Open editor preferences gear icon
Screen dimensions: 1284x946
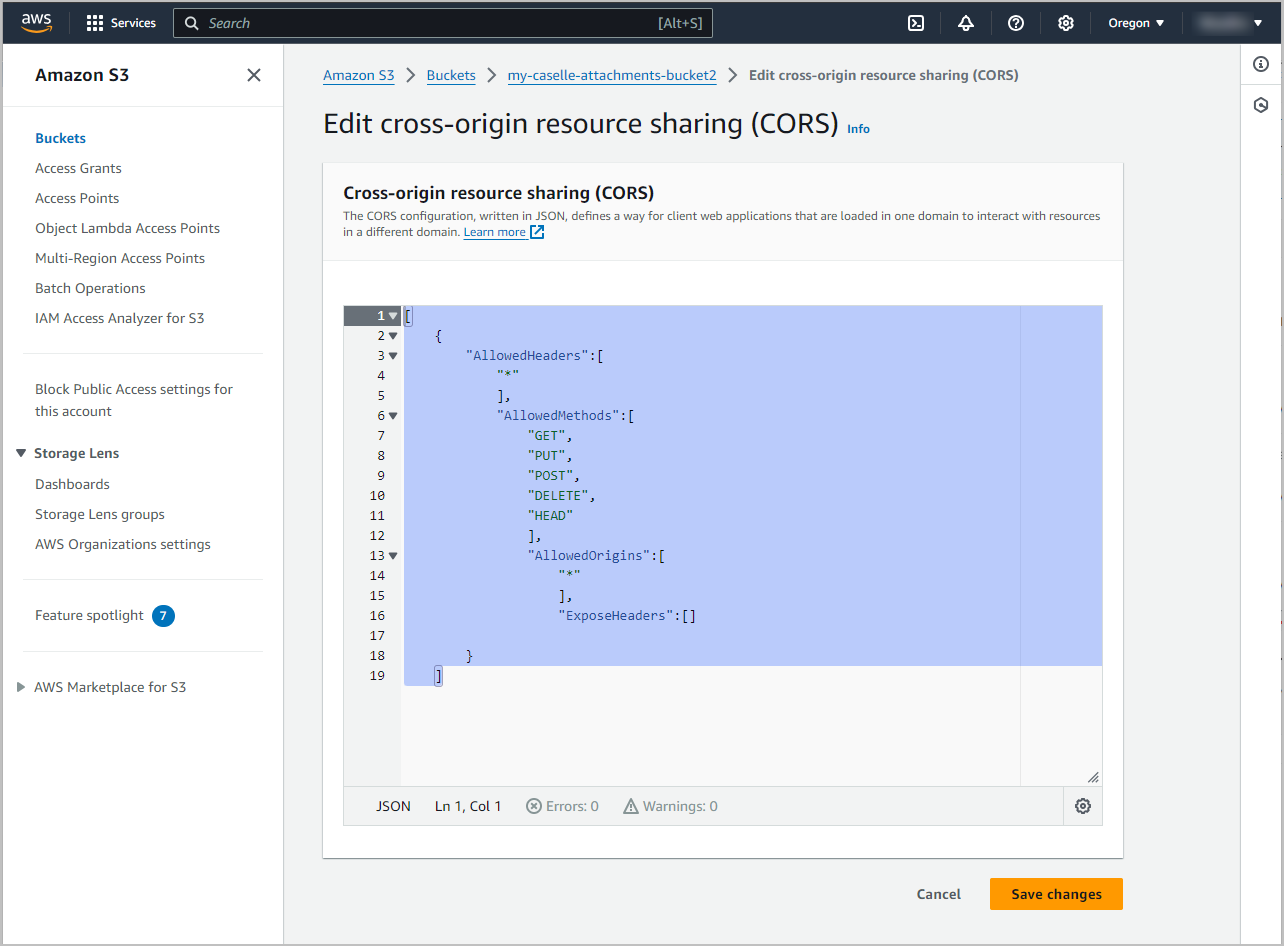point(1083,806)
